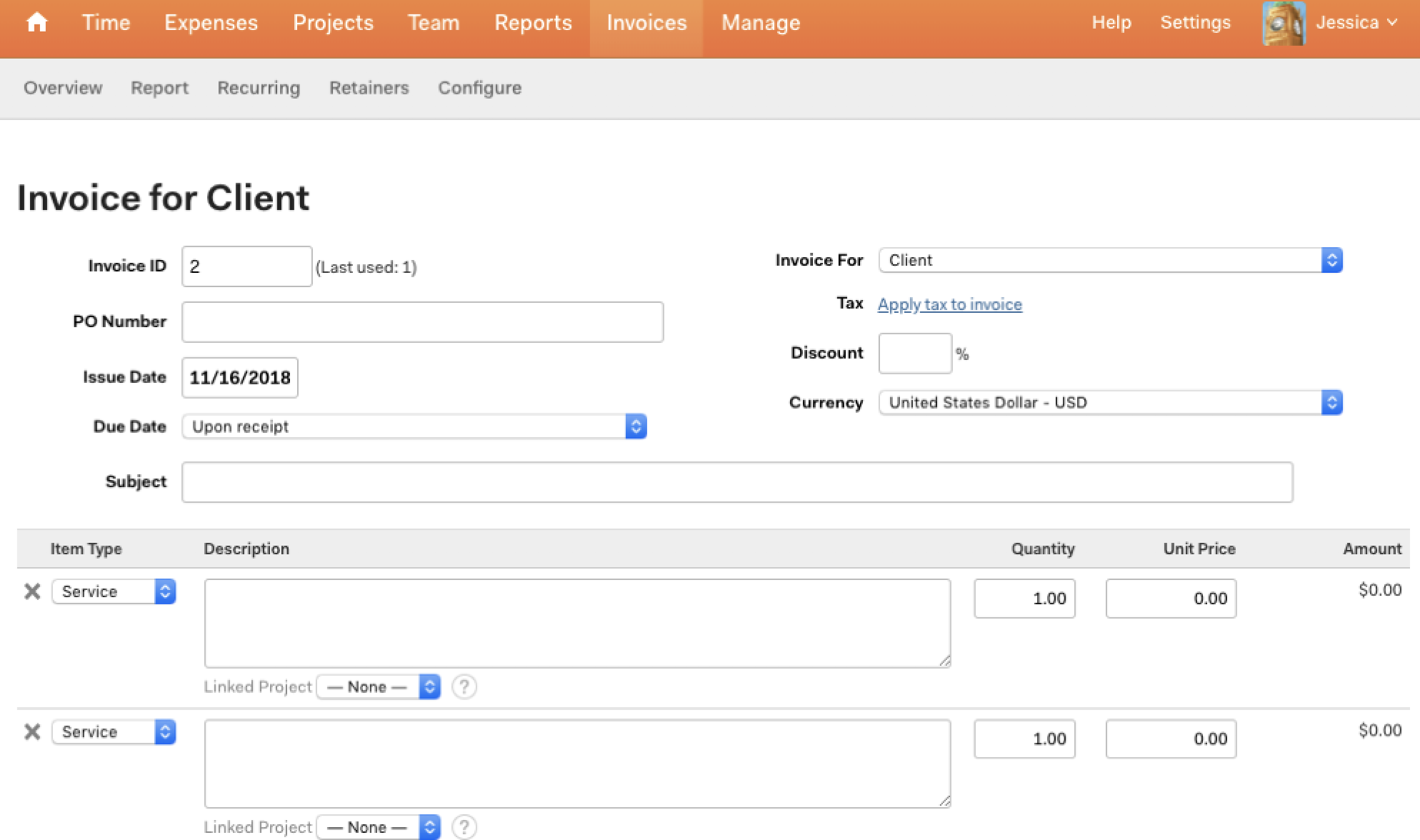This screenshot has height=840, width=1420.
Task: Click into the Subject text field
Action: click(x=736, y=482)
